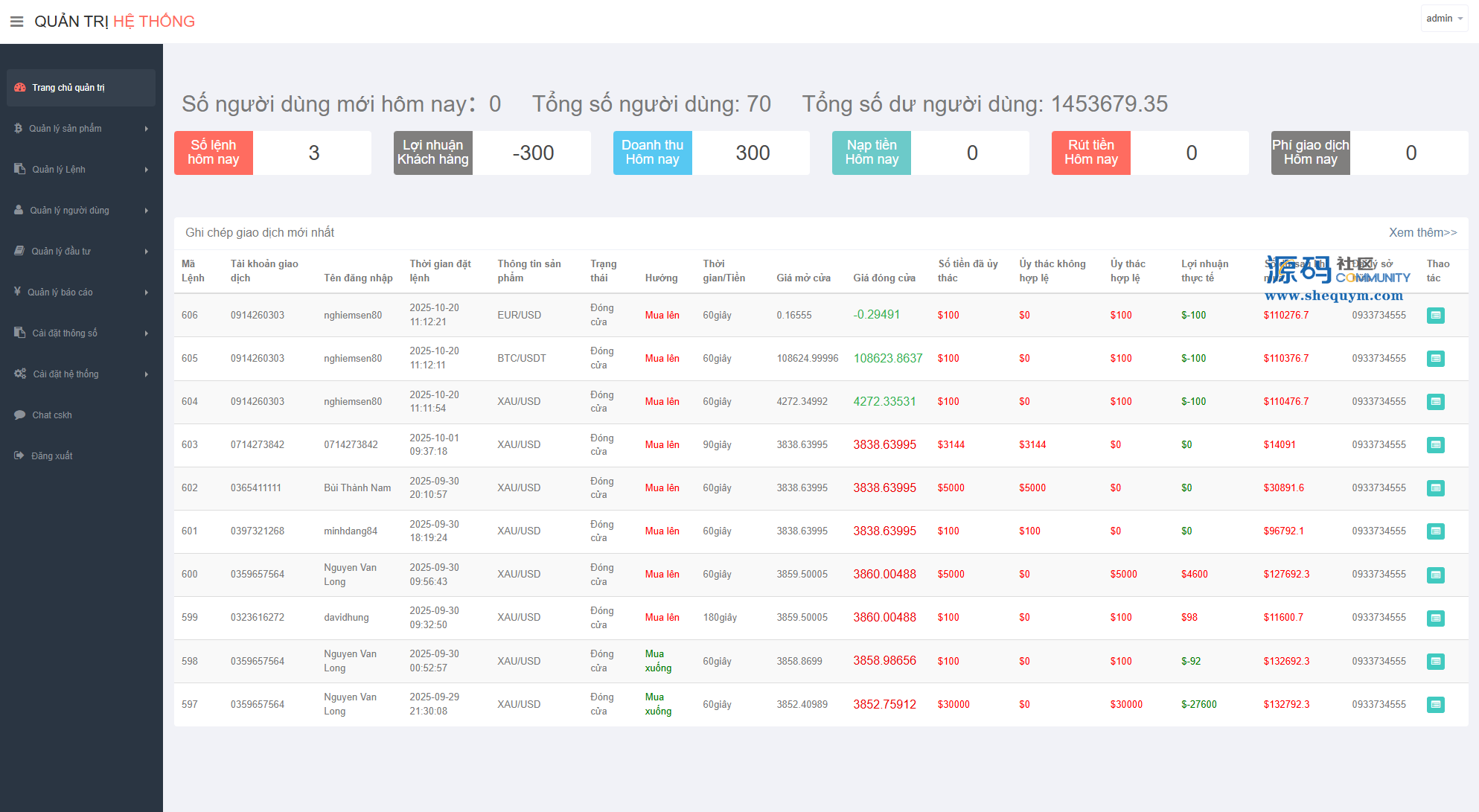Expand the Cài đặt hệ thống arrow

click(147, 374)
